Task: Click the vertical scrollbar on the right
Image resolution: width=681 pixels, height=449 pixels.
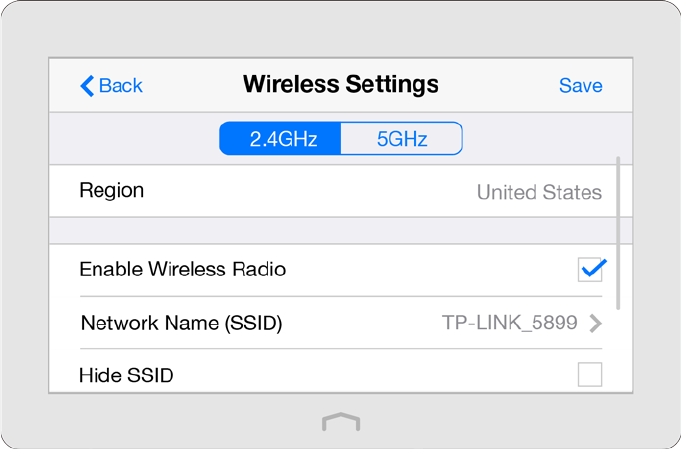Action: (x=619, y=230)
